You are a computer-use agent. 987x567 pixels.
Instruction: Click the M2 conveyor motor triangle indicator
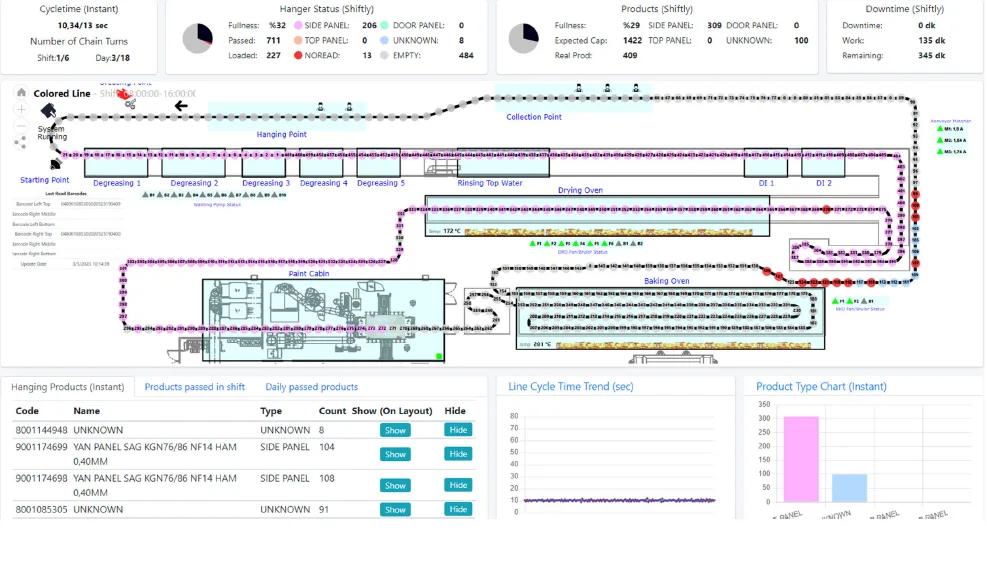click(940, 140)
